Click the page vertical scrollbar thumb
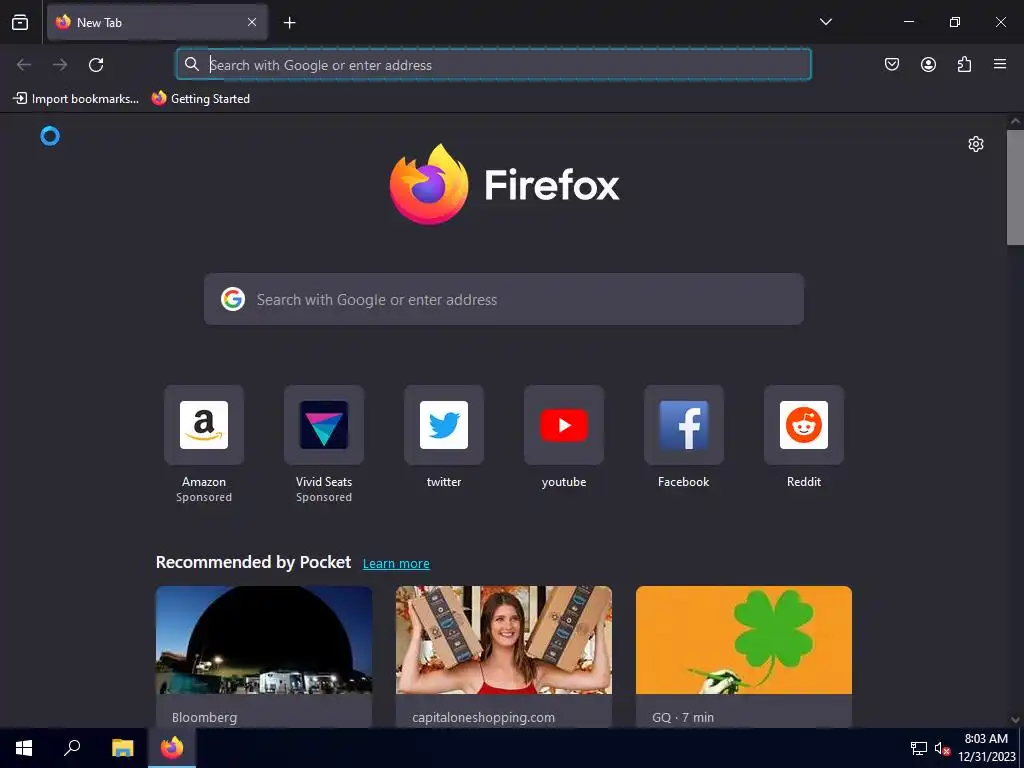This screenshot has width=1024, height=768. pos(1015,187)
